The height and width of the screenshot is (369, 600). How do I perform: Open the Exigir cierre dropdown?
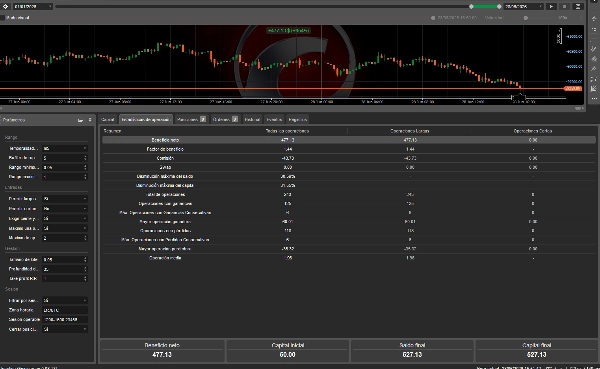pos(65,219)
